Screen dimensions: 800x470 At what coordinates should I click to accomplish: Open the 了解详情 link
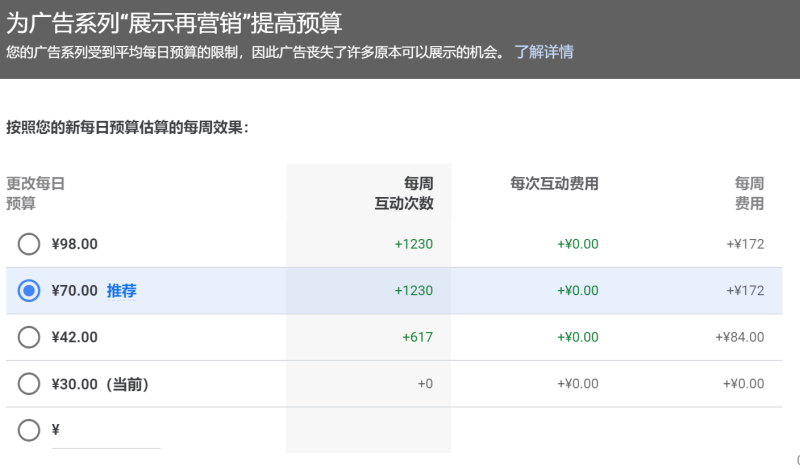[544, 52]
